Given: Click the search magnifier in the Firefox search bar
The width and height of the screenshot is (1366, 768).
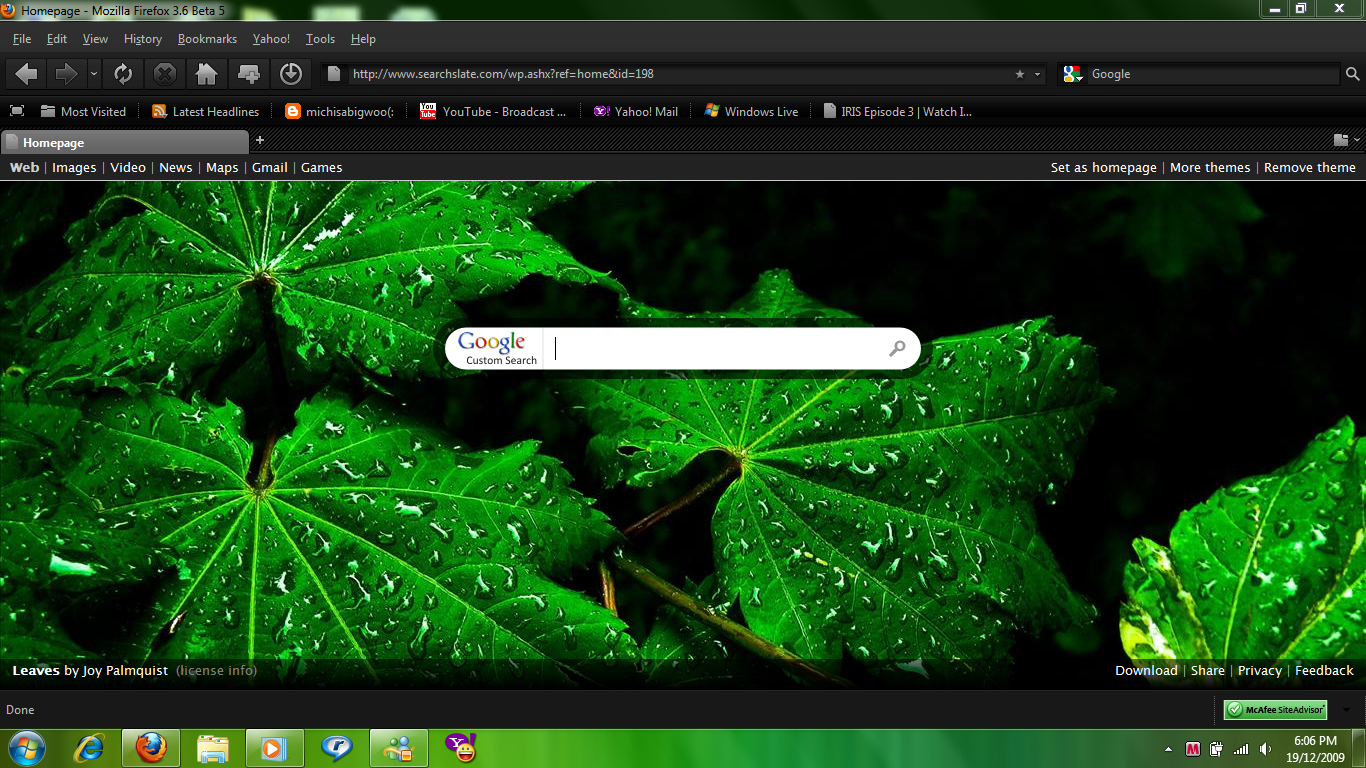Looking at the screenshot, I should point(1353,74).
